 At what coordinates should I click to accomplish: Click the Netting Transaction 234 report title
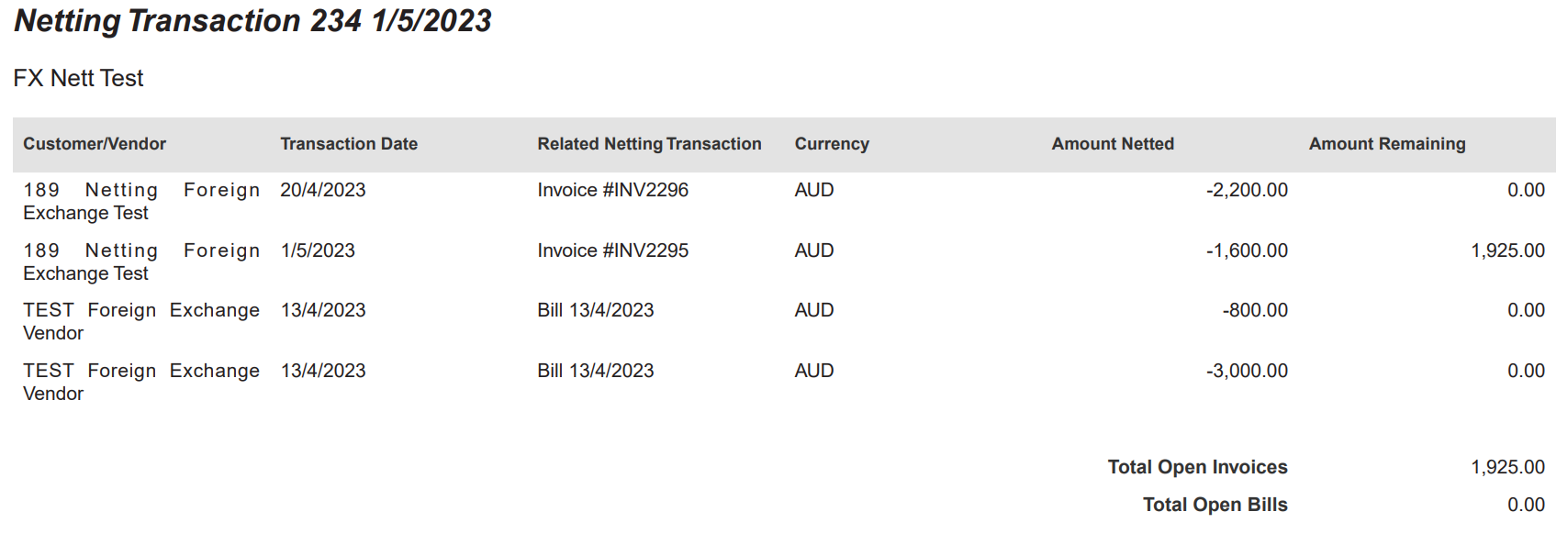252,21
